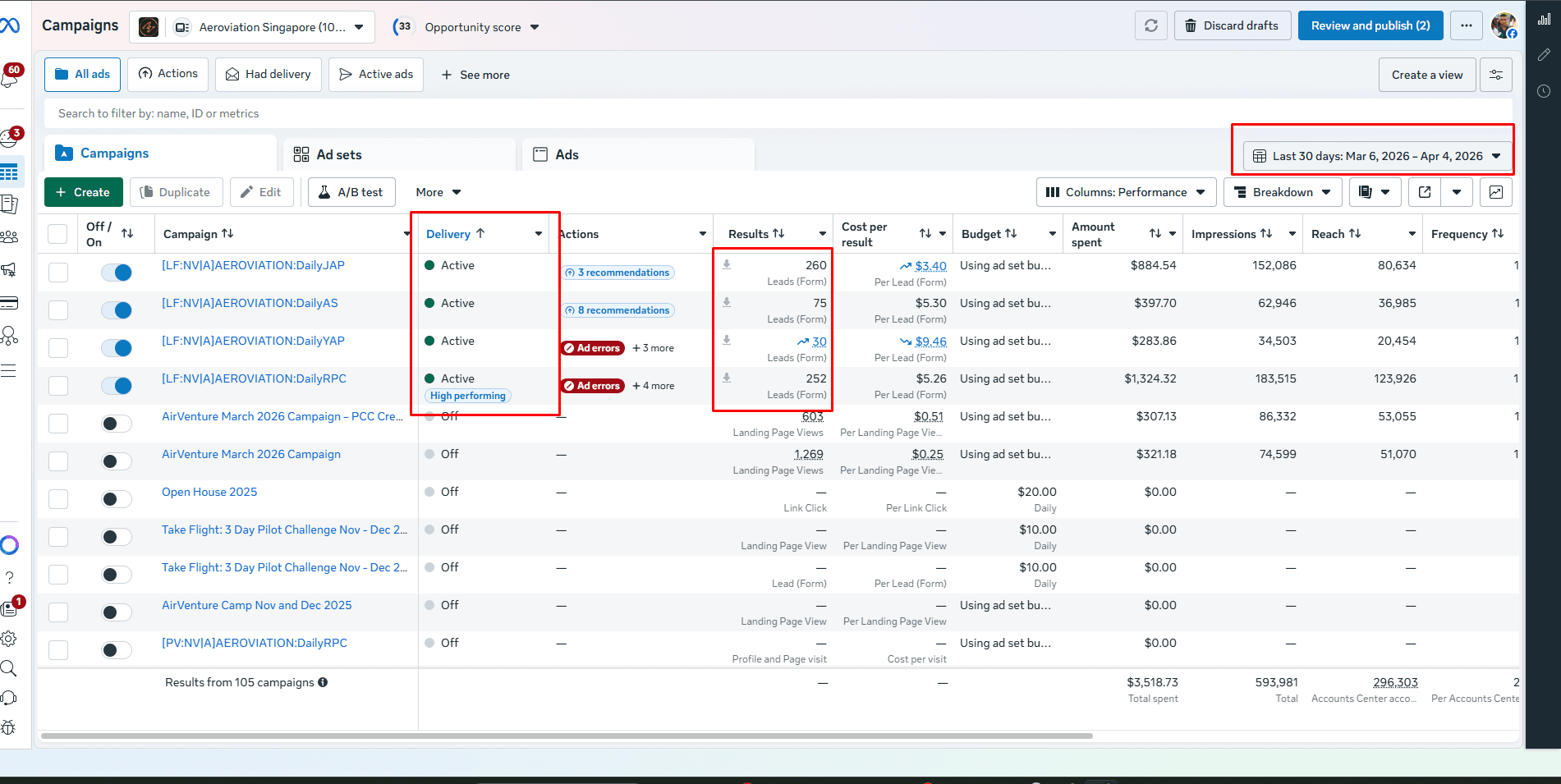Click the Meta logo icon
The image size is (1561, 784).
pos(9,25)
